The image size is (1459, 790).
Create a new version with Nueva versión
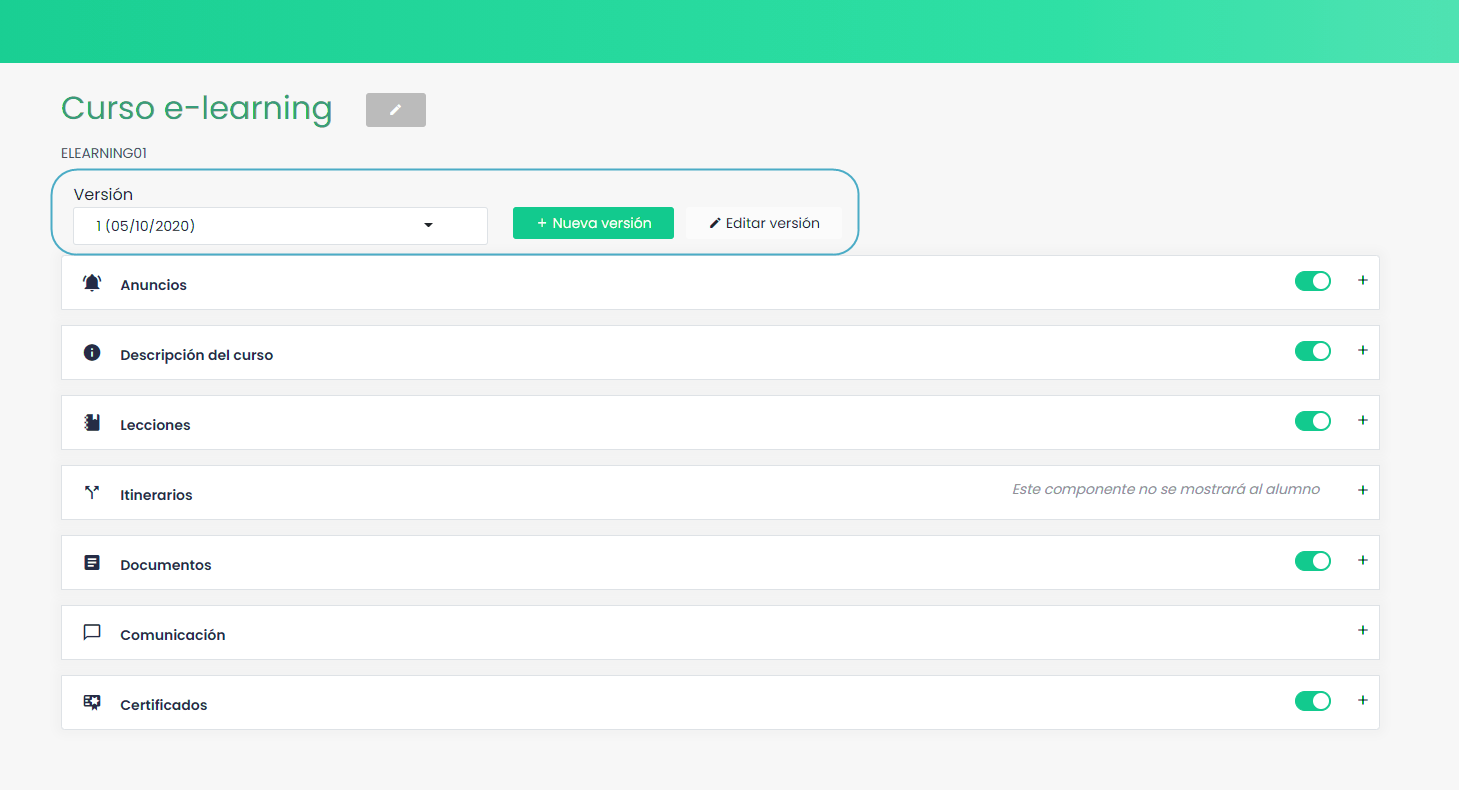pyautogui.click(x=593, y=223)
